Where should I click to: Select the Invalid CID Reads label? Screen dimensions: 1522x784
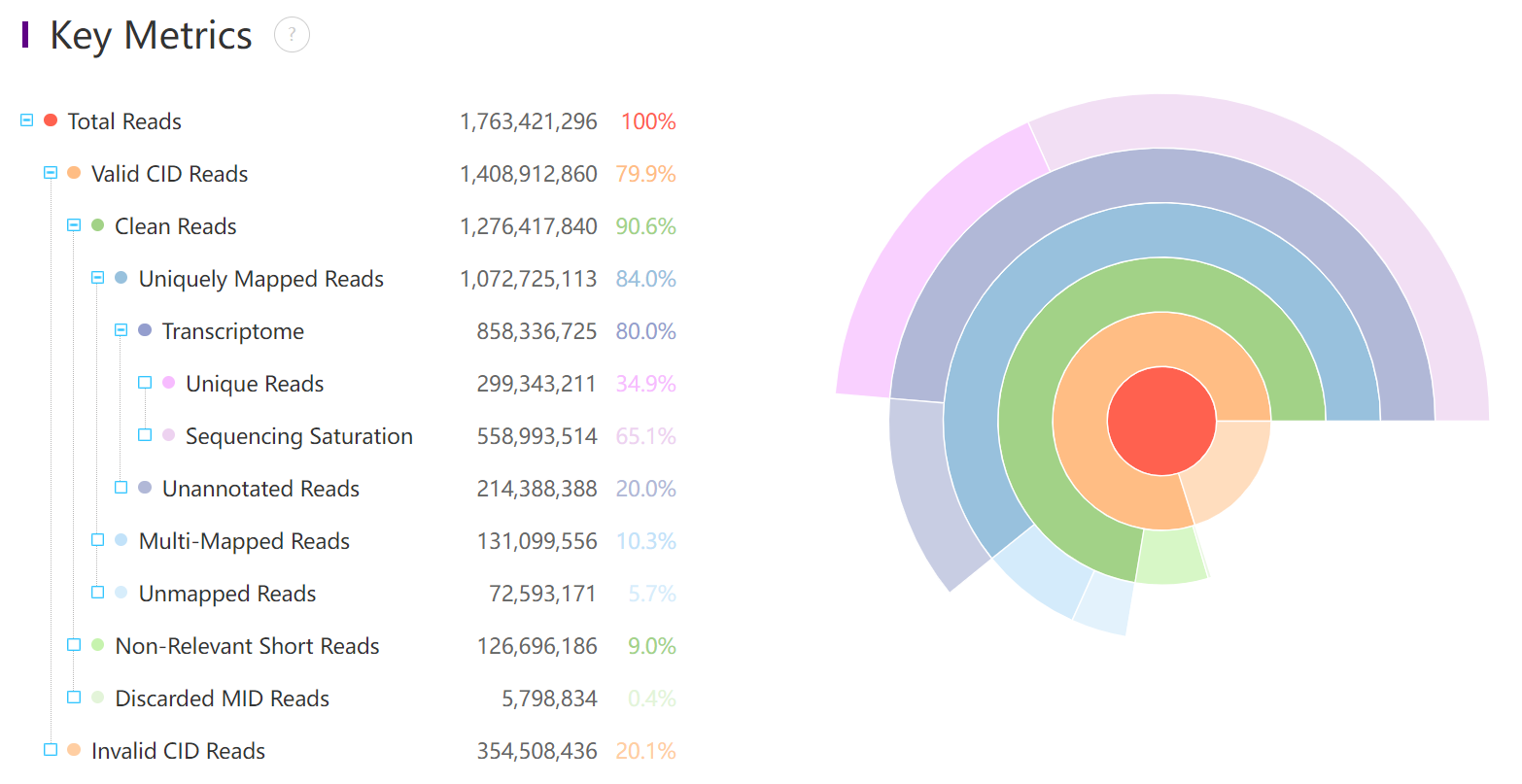pyautogui.click(x=178, y=751)
